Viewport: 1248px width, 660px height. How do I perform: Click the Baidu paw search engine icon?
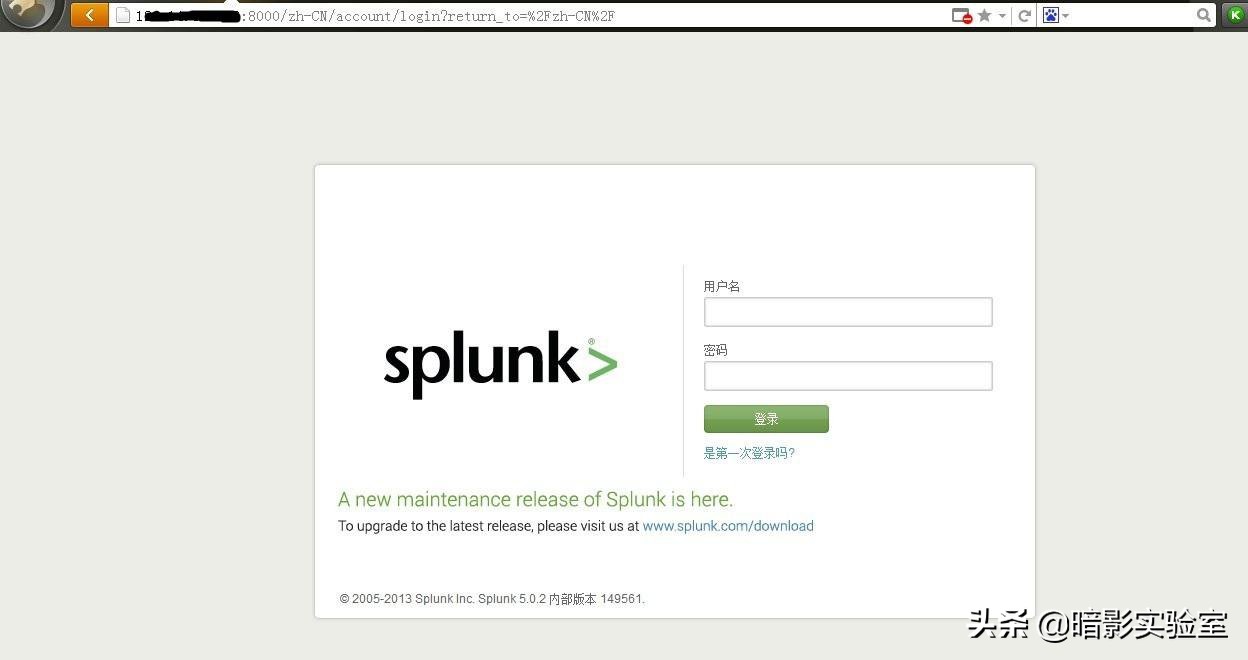coord(1051,15)
